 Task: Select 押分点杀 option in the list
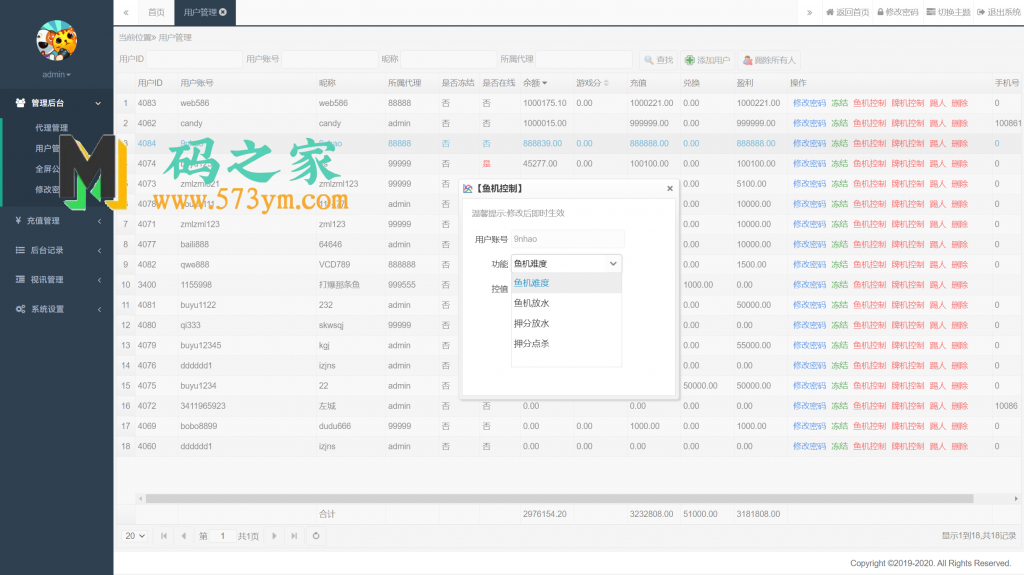click(532, 344)
